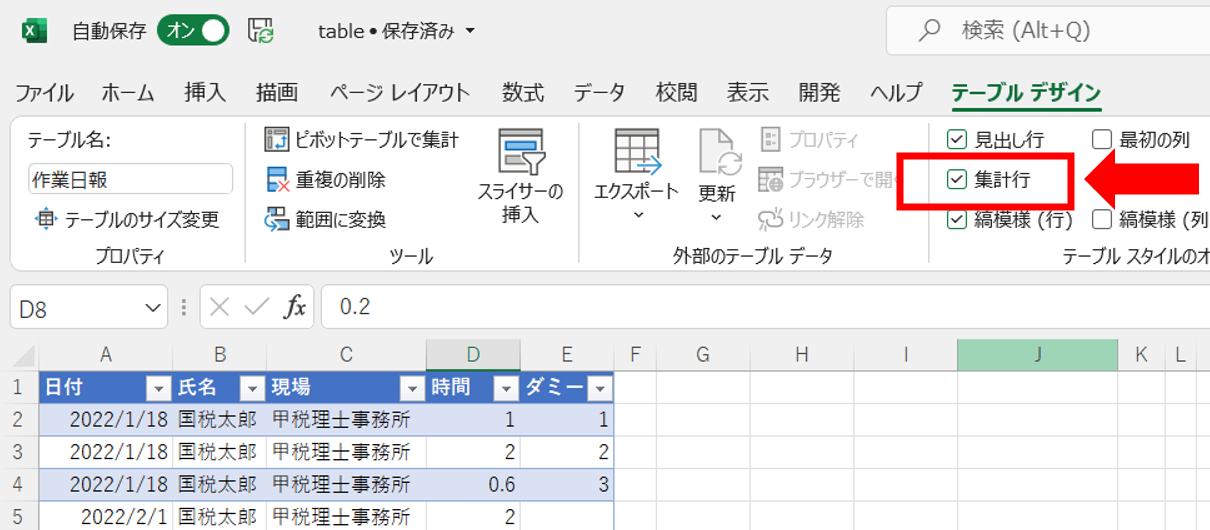Switch to the 挿入 ribbon tab
The height and width of the screenshot is (530, 1210).
click(205, 93)
